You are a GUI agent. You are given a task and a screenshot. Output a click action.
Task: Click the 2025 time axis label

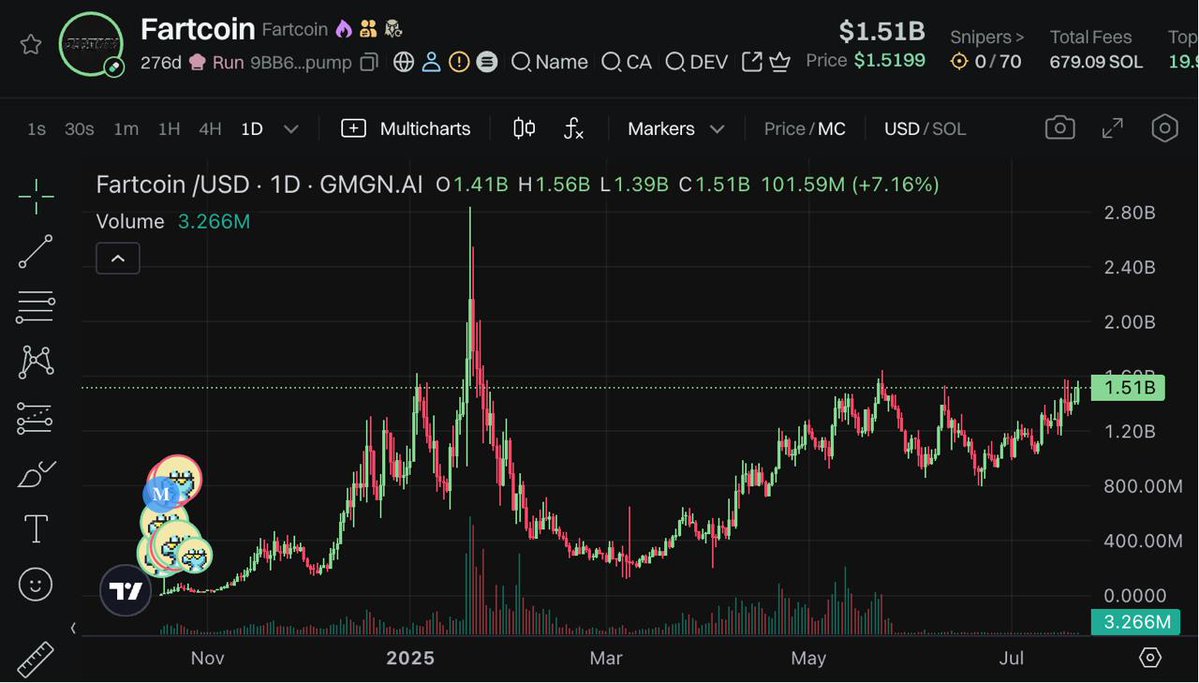[x=410, y=658]
